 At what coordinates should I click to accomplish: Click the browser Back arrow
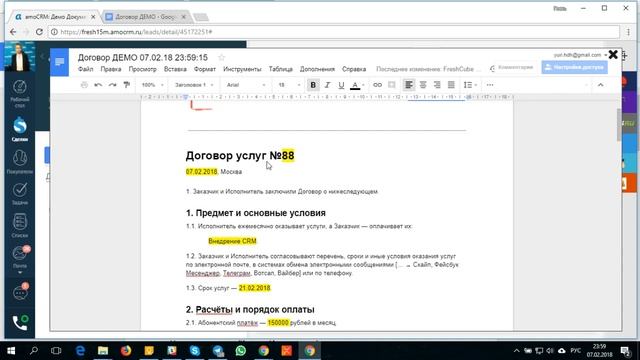point(13,32)
